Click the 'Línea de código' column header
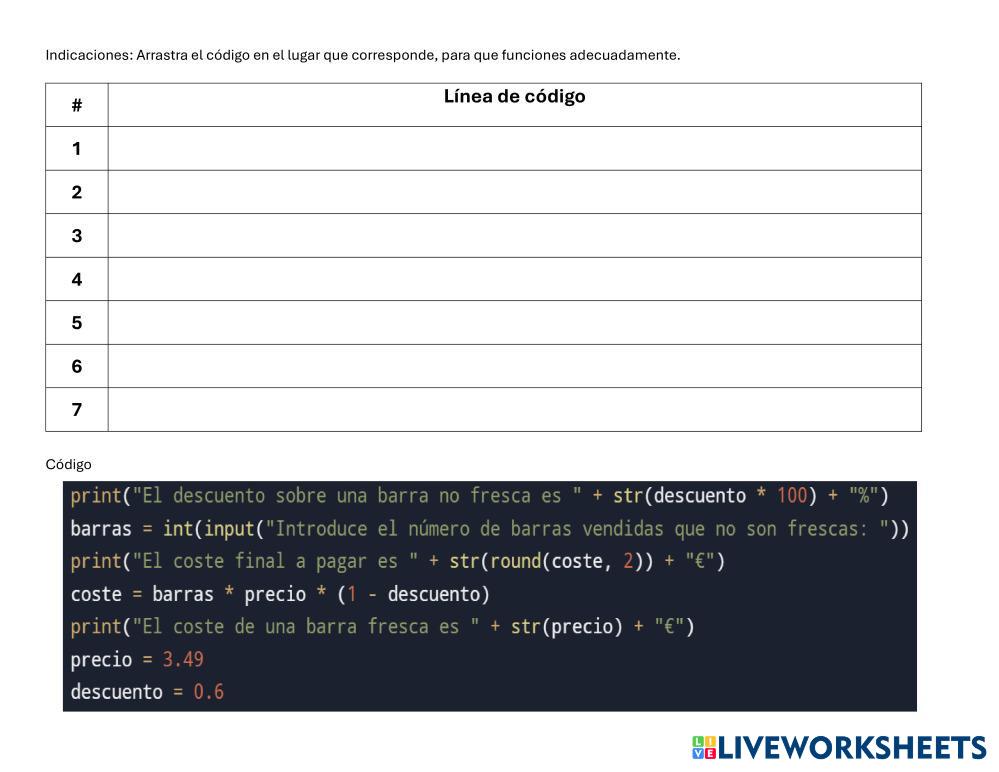Screen dimensions: 999x772 coord(514,97)
